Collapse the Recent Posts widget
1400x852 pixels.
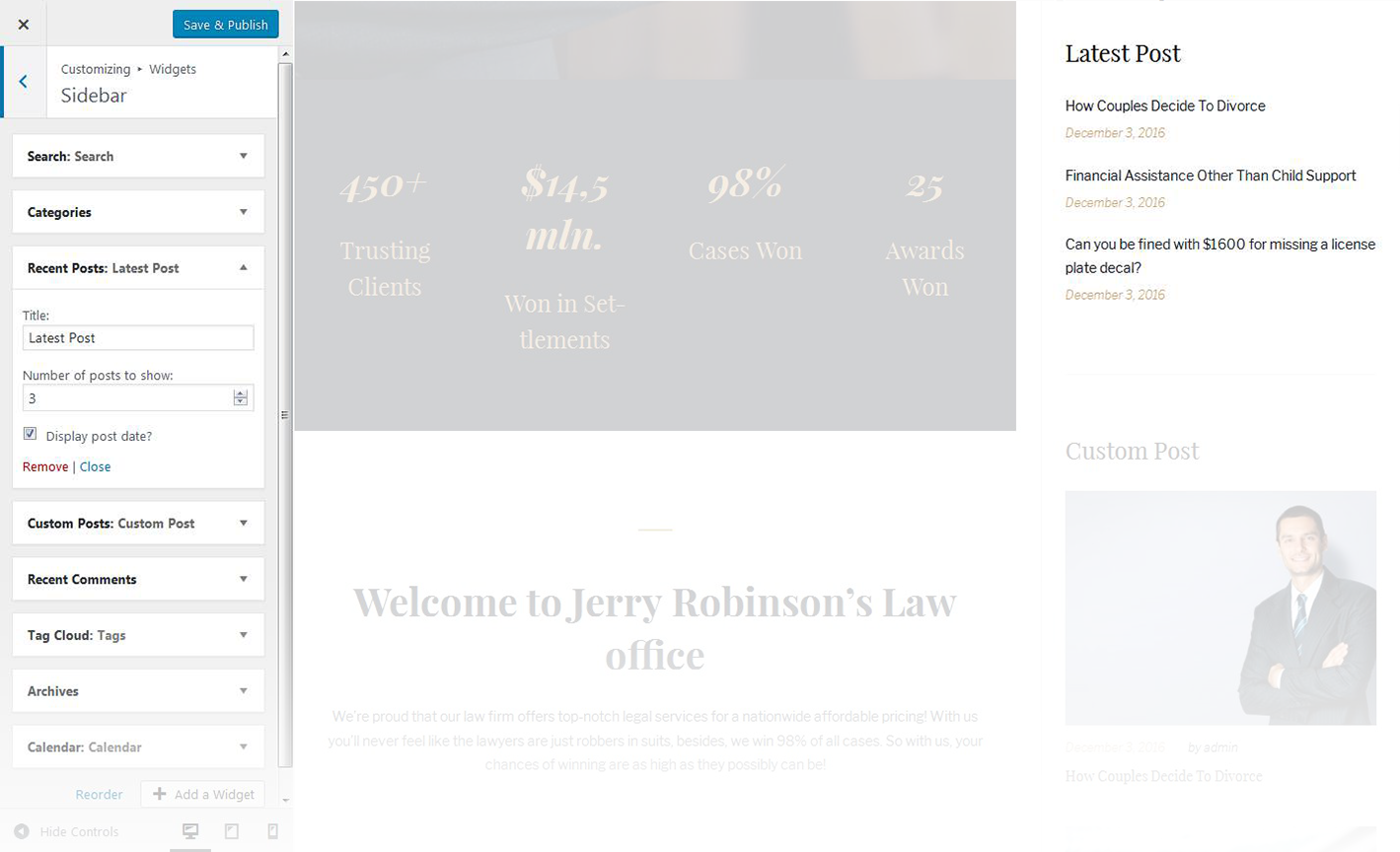point(243,268)
